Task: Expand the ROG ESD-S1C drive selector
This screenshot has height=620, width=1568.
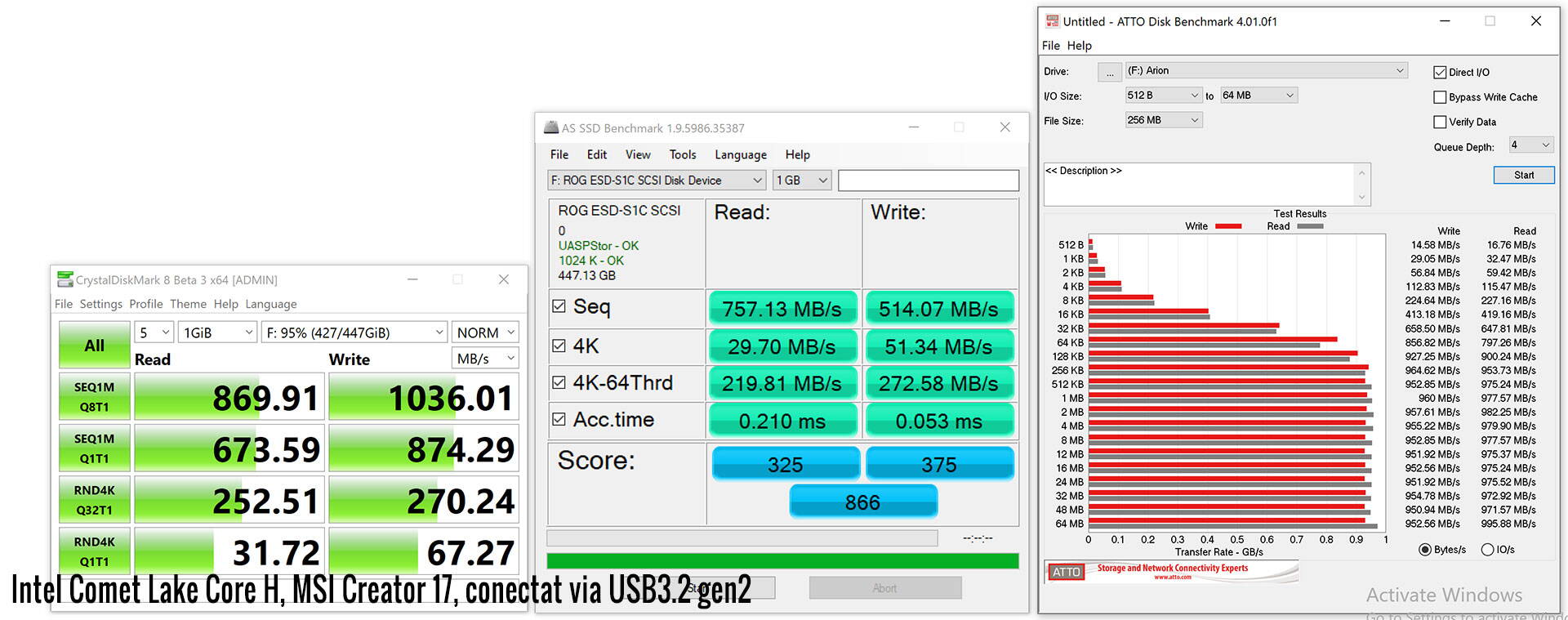Action: pos(657,181)
